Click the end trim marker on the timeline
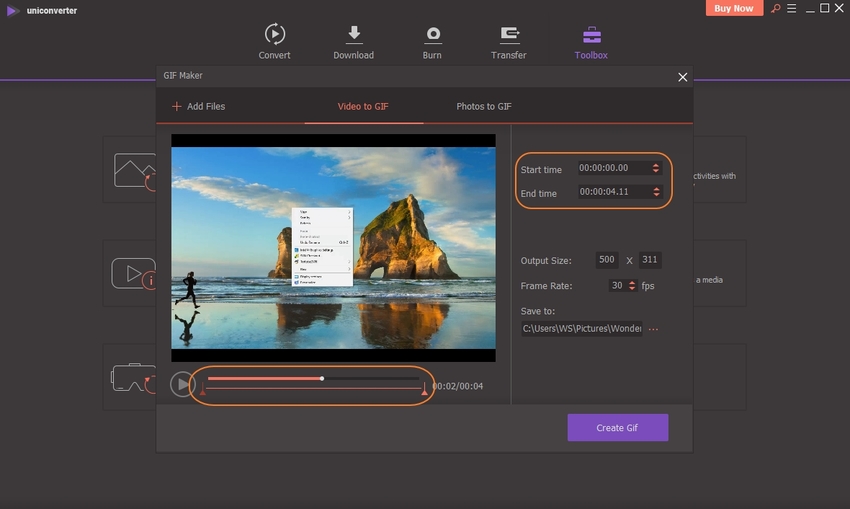The image size is (850, 509). coord(425,391)
